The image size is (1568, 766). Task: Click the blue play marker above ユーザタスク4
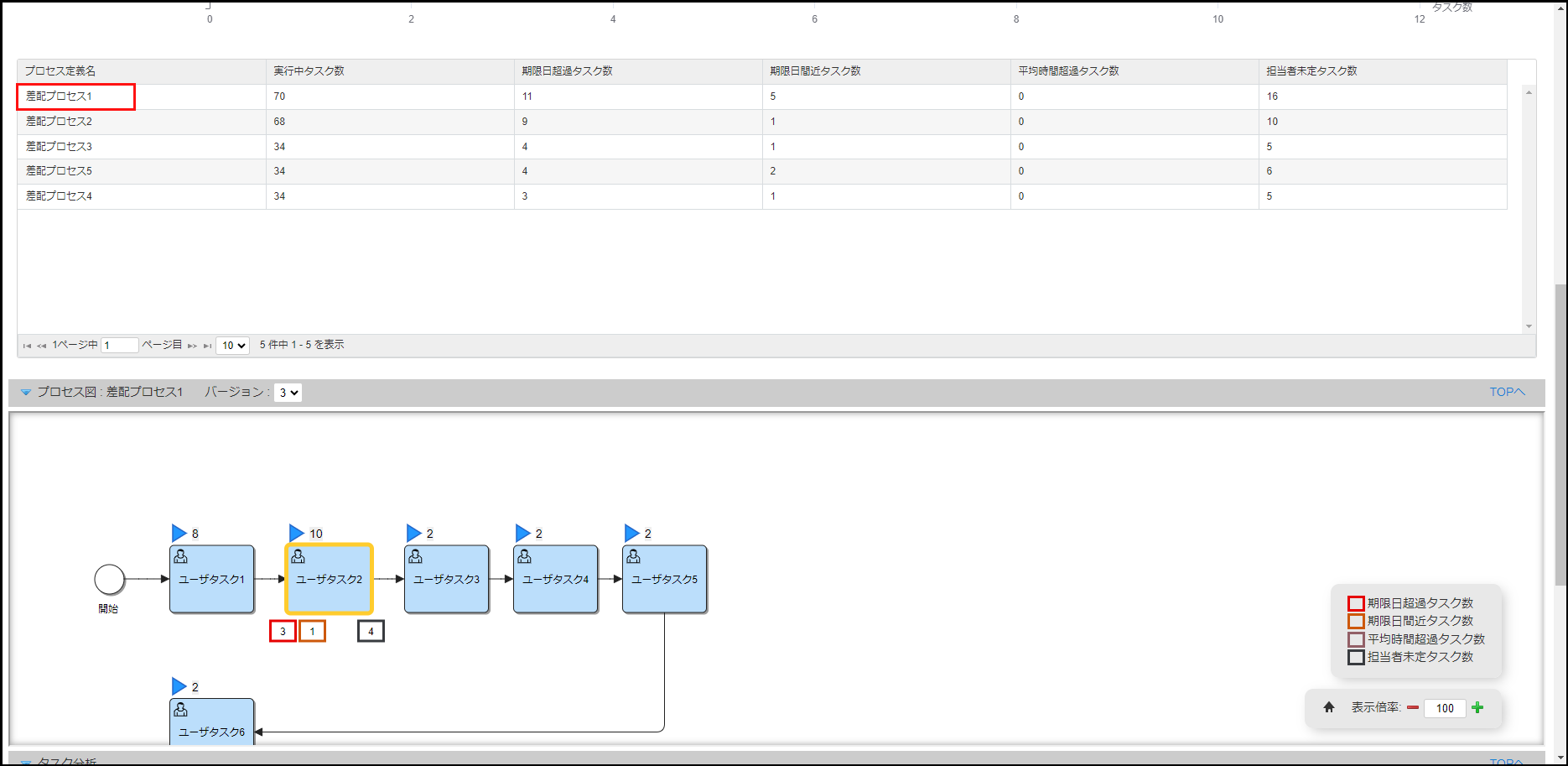pyautogui.click(x=522, y=533)
